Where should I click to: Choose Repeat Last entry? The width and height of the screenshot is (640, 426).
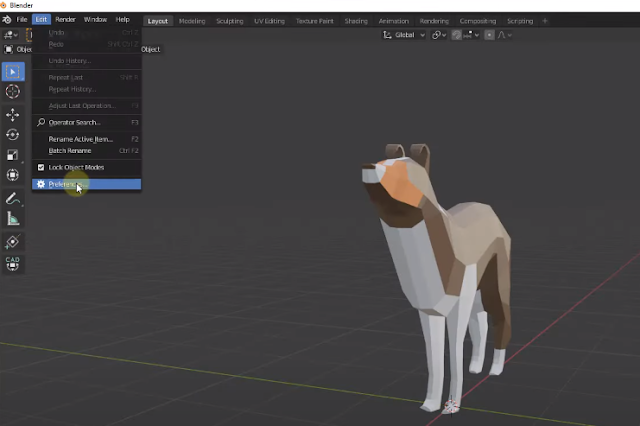[87, 78]
